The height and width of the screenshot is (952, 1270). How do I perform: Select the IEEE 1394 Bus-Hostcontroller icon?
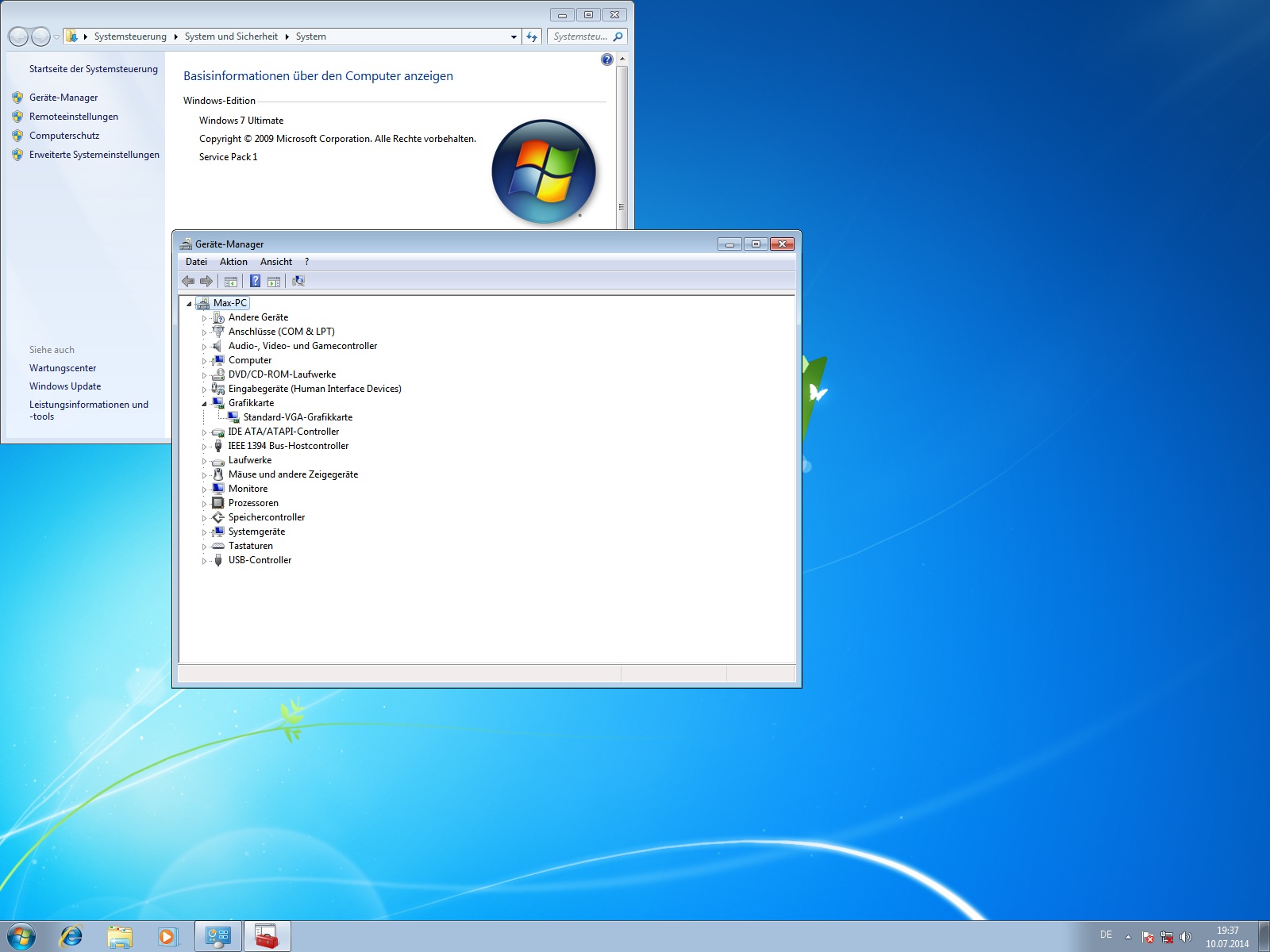pyautogui.click(x=218, y=446)
